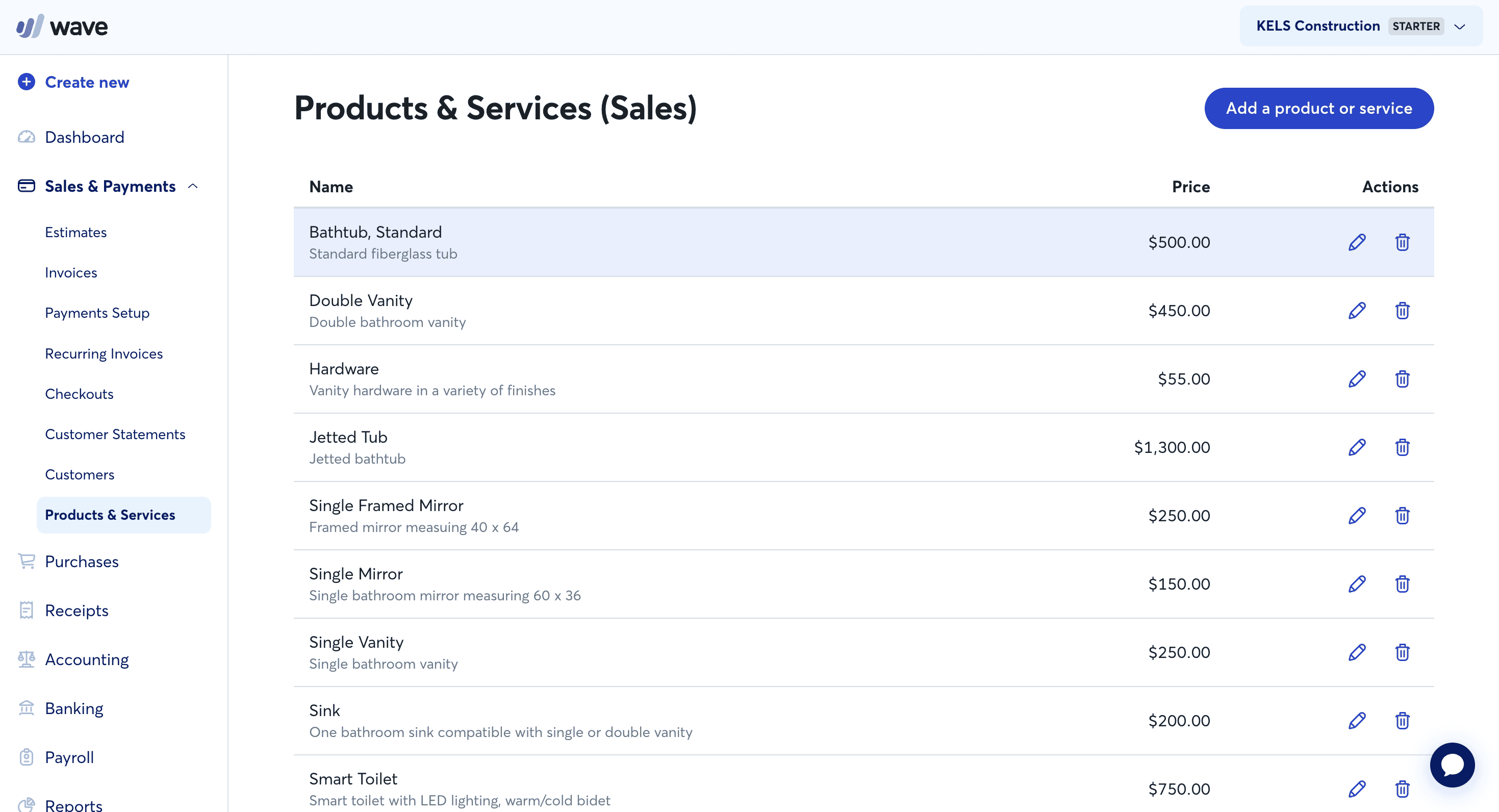
Task: Click the Create new plus icon
Action: (x=26, y=82)
